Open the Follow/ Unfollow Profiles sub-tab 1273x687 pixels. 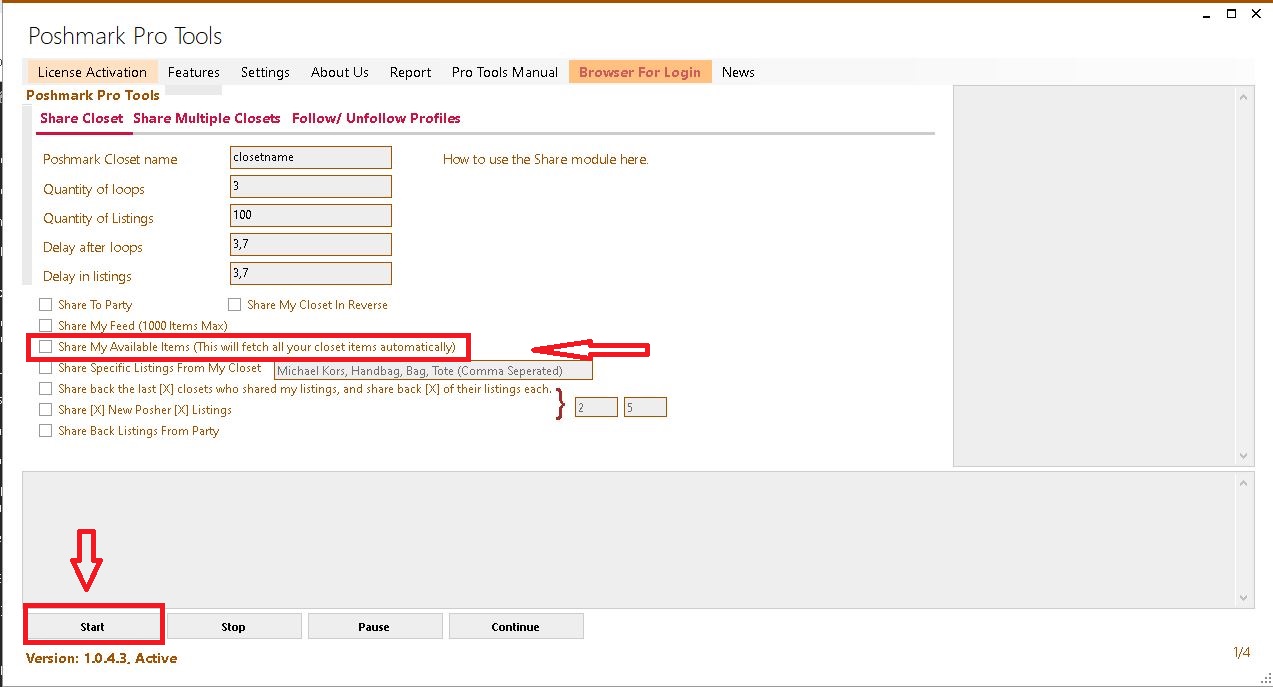[376, 118]
